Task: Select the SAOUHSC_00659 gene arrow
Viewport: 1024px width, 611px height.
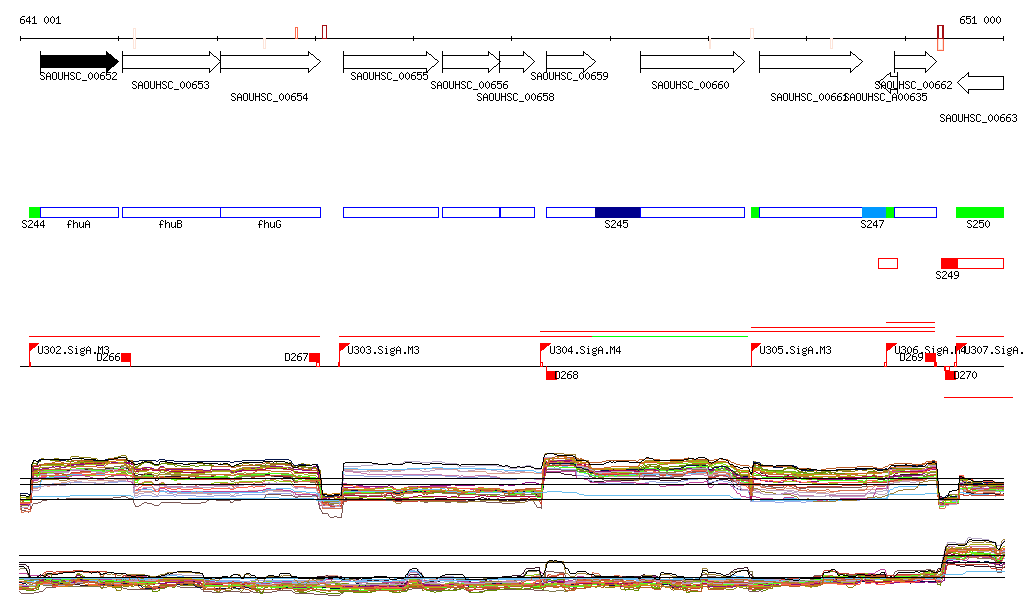Action: pos(571,62)
